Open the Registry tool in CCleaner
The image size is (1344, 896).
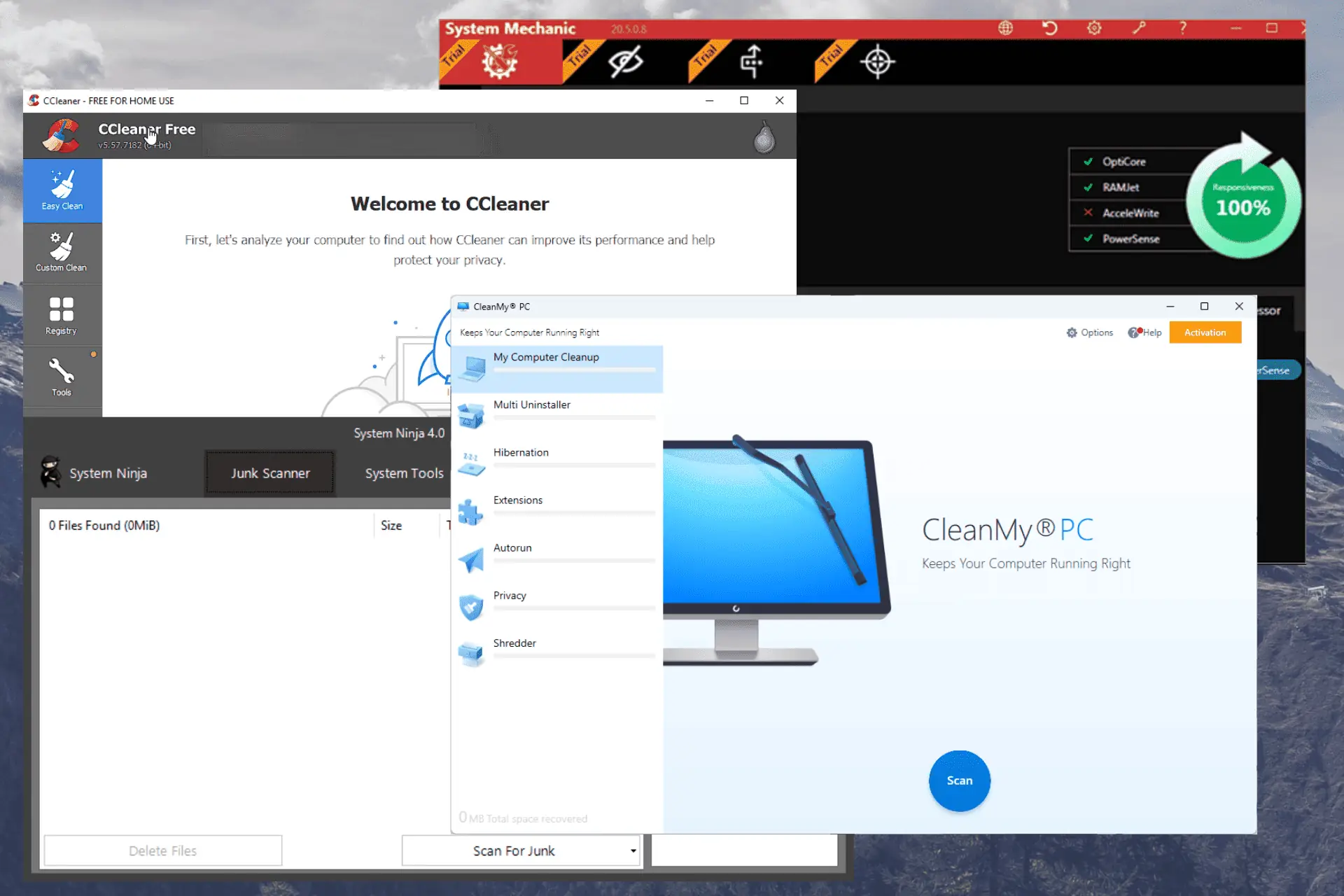pyautogui.click(x=61, y=315)
